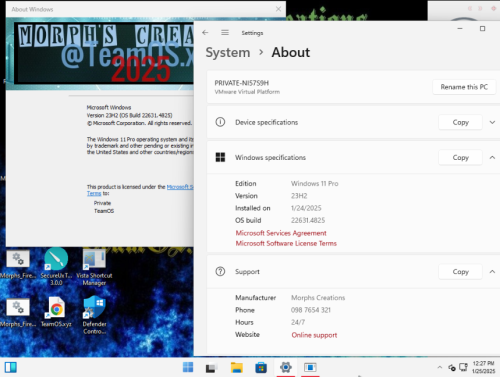This screenshot has width=500, height=377.
Task: Launch File Explorer from the taskbar
Action: (237, 367)
